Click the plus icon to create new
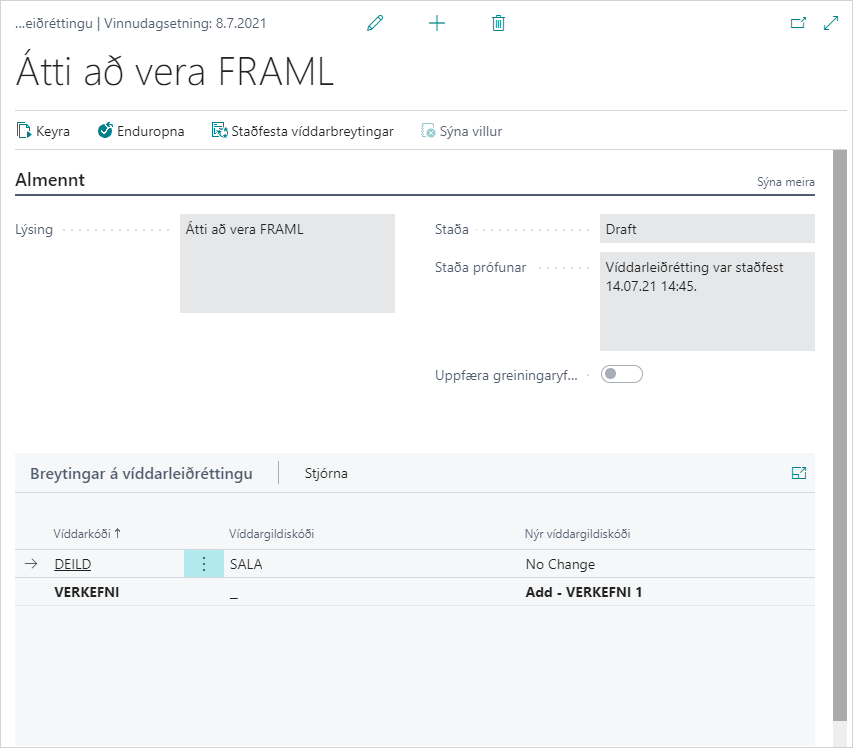Image resolution: width=853 pixels, height=748 pixels. point(437,23)
